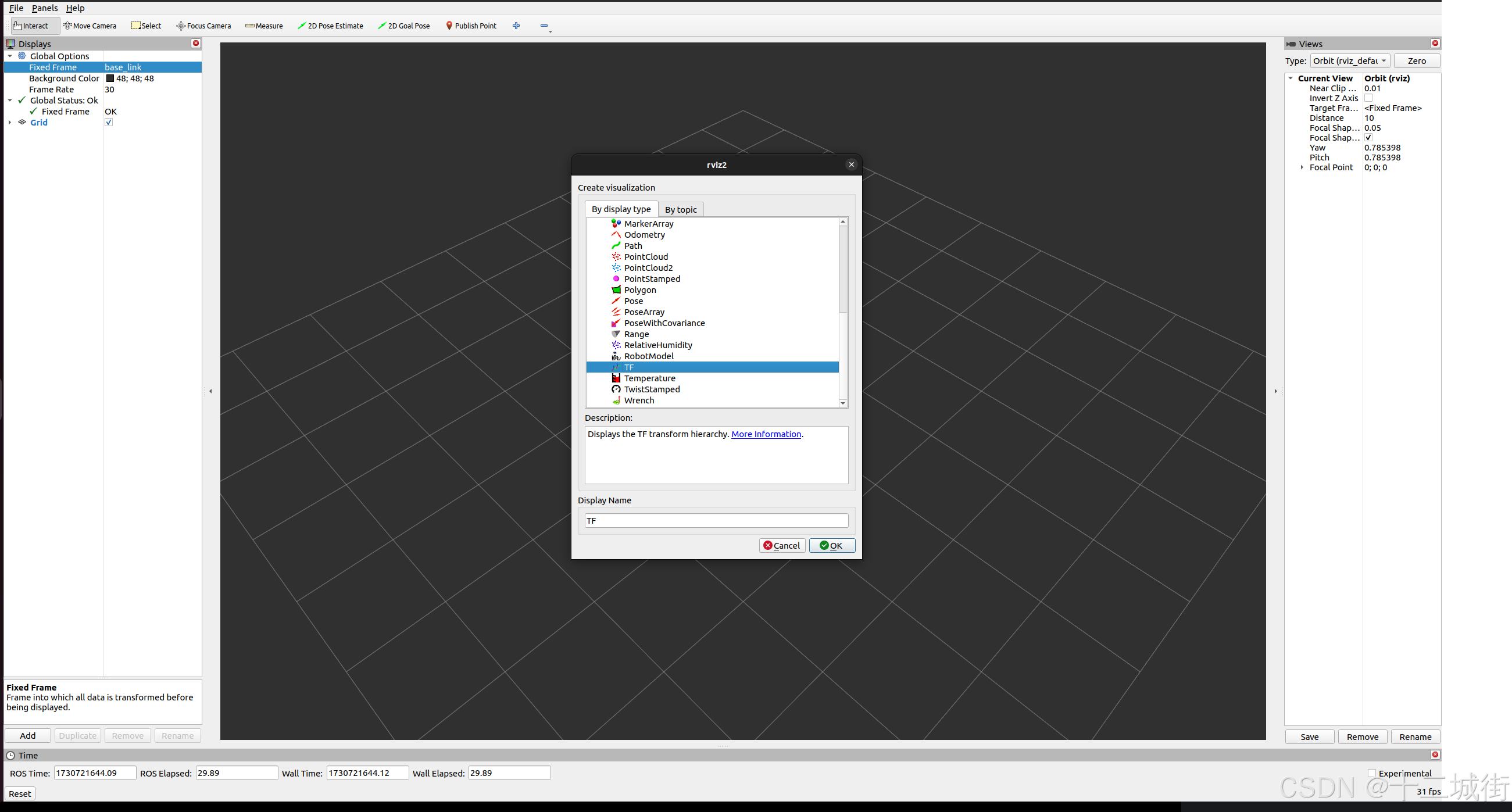Select the Interact tool

(31, 25)
